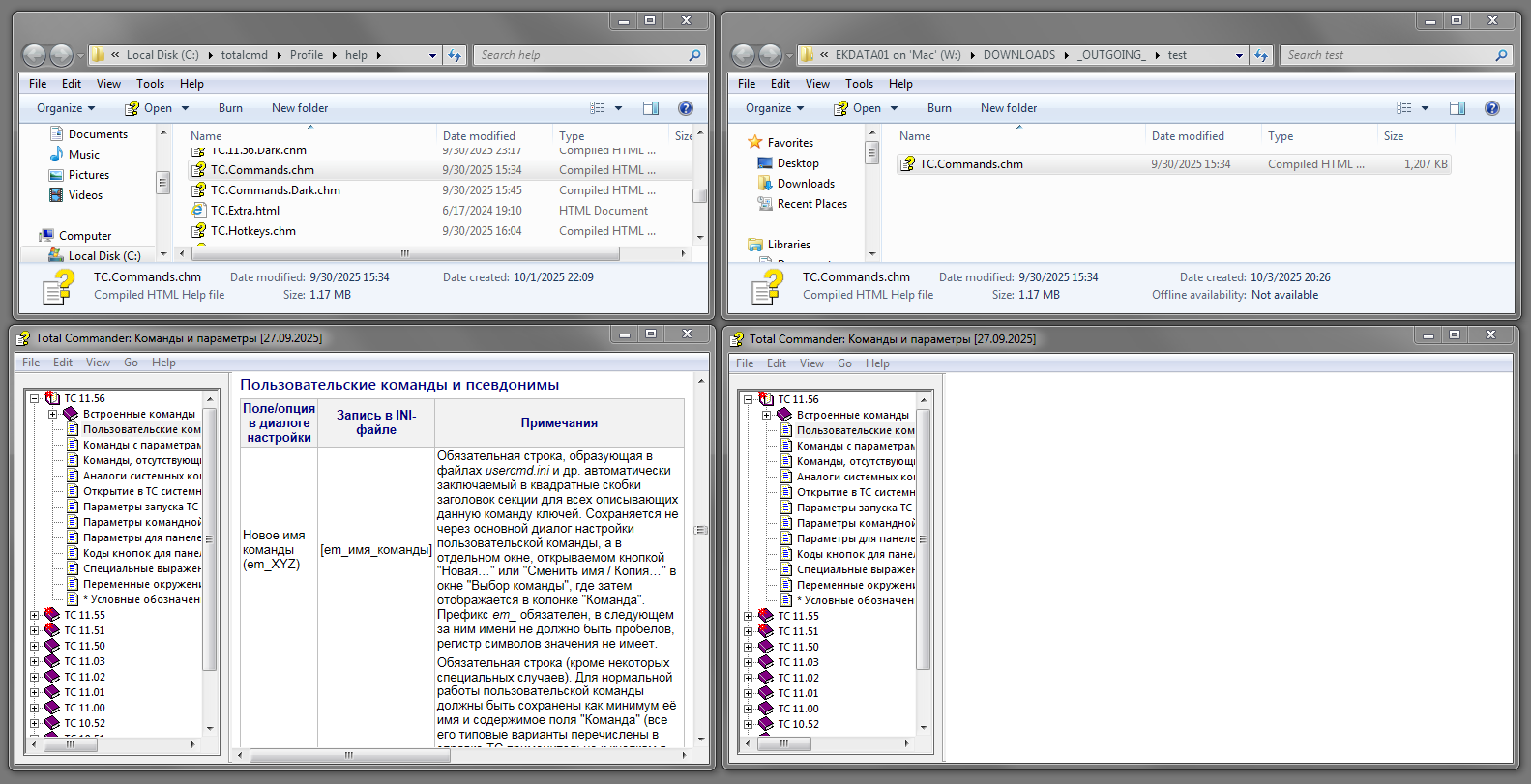Open Tools menu in left Explorer window

(x=150, y=84)
